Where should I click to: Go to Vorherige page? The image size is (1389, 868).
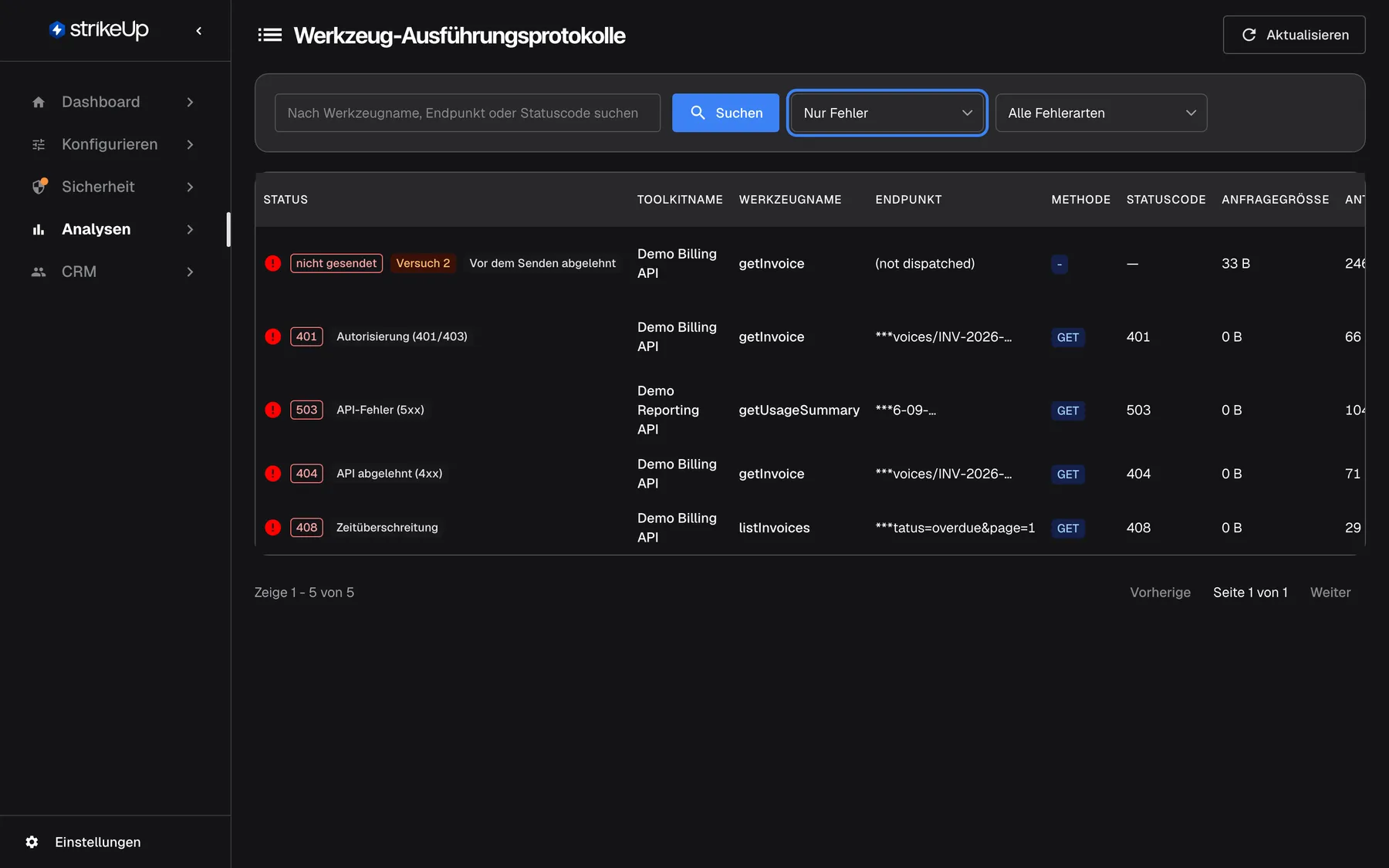click(1160, 593)
